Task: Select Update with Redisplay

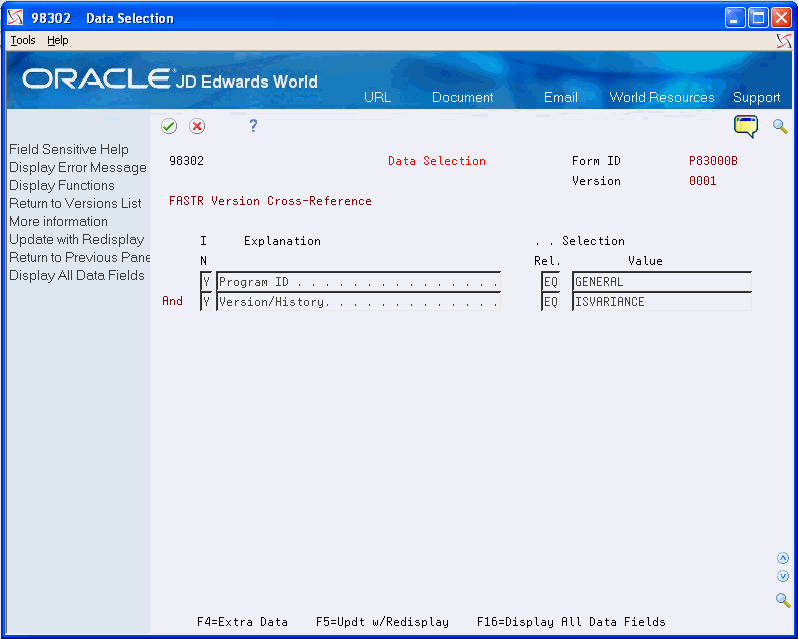Action: pos(76,239)
